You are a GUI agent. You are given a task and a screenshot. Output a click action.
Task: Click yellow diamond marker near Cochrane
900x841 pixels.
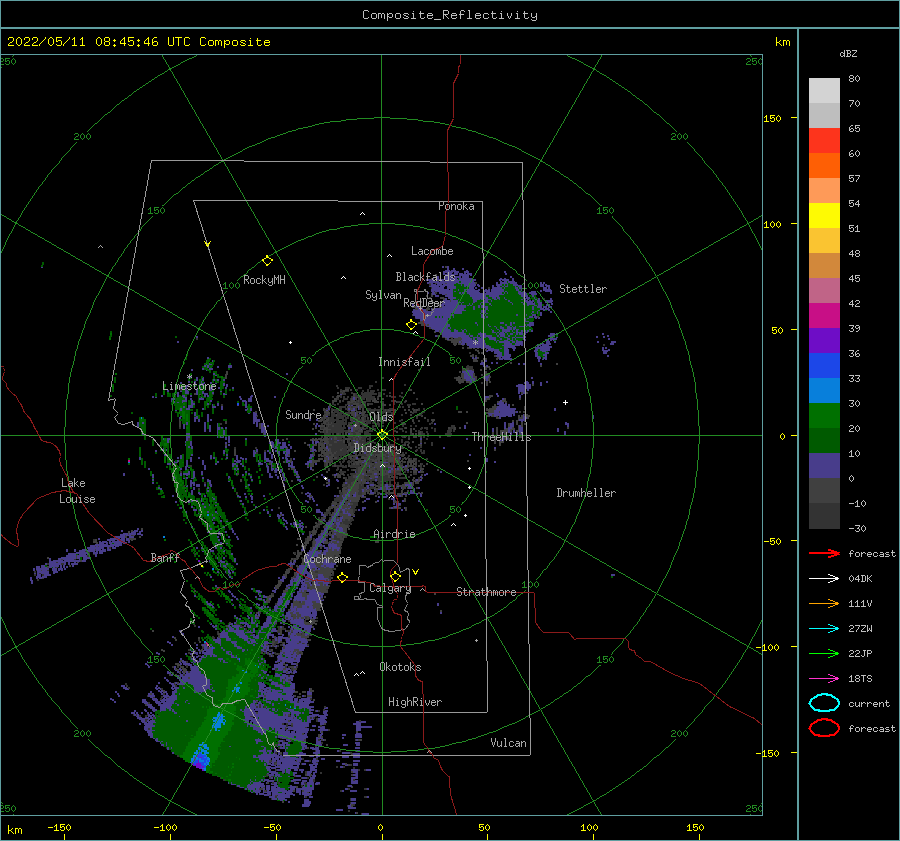[343, 578]
